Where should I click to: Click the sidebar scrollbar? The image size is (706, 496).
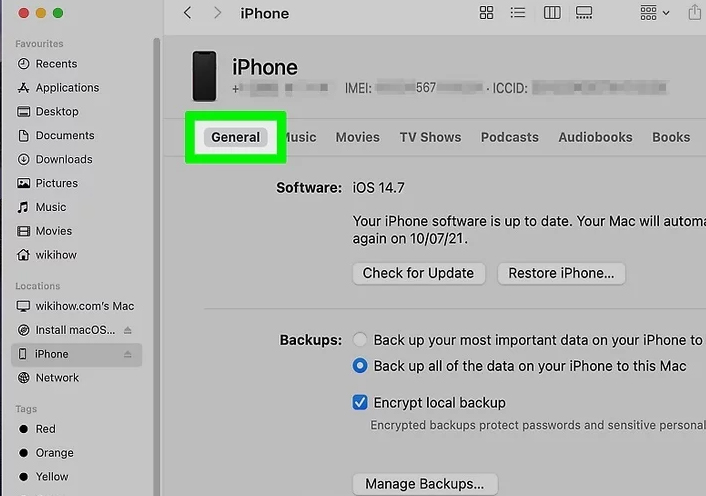tap(157, 266)
